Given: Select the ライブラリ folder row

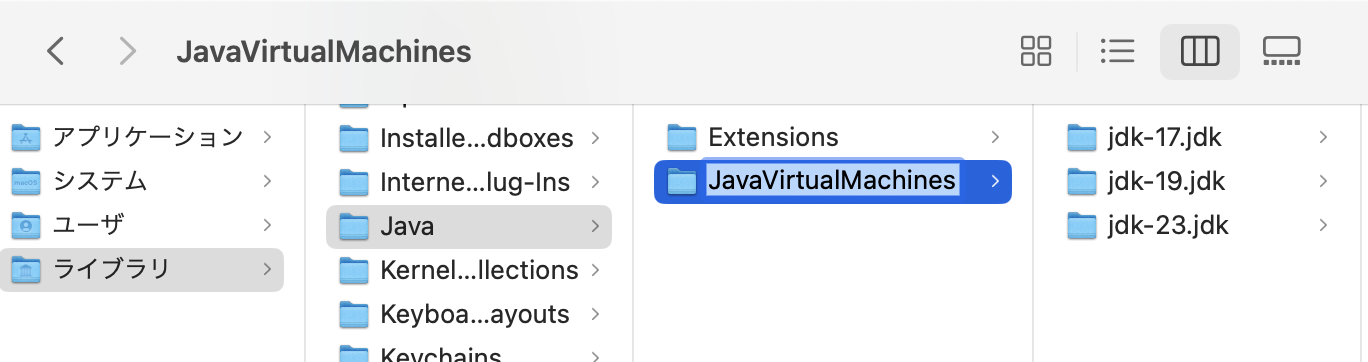Looking at the screenshot, I should [142, 270].
